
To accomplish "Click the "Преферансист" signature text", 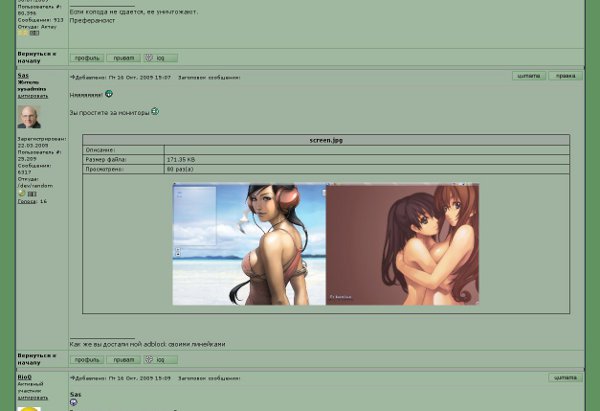I will click(92, 20).
